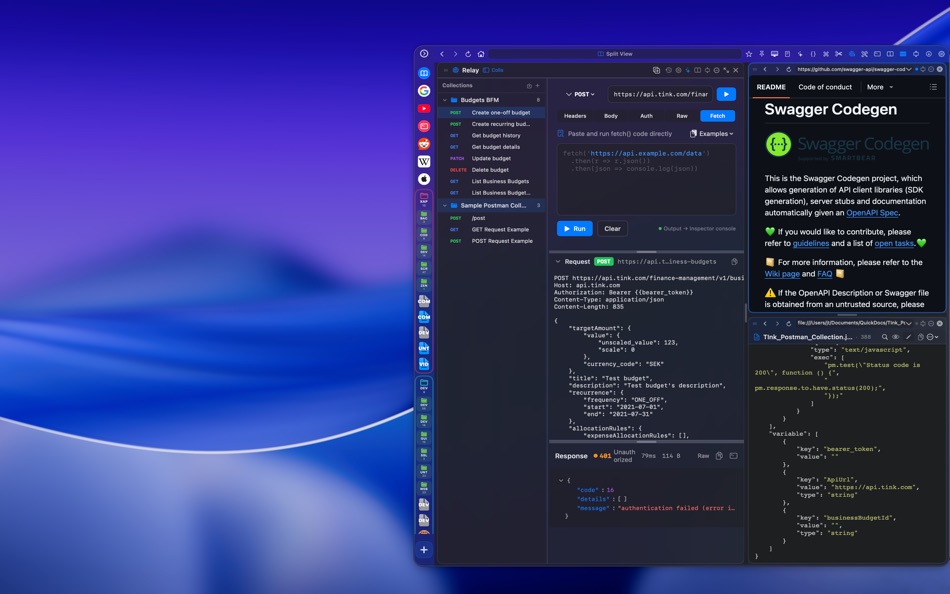Switch to the Code of conduct tab
Screen dimensions: 950x594
point(825,87)
